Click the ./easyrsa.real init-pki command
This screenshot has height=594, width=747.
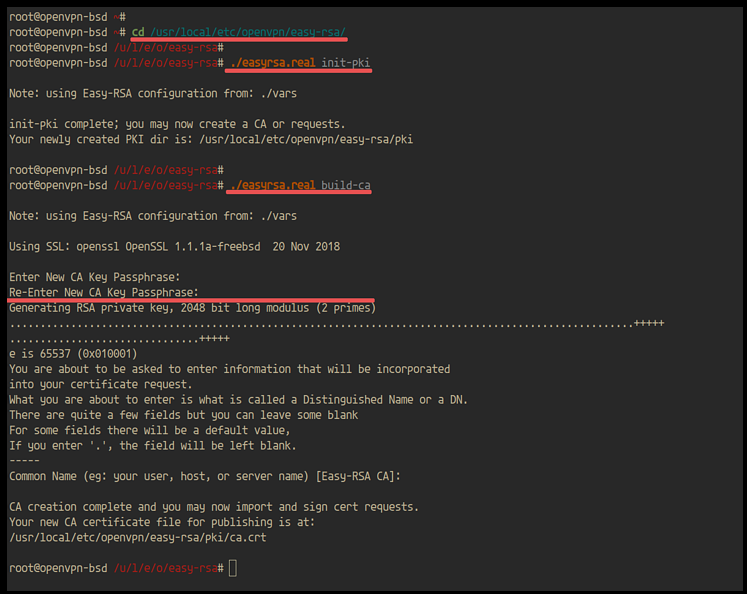click(x=299, y=62)
